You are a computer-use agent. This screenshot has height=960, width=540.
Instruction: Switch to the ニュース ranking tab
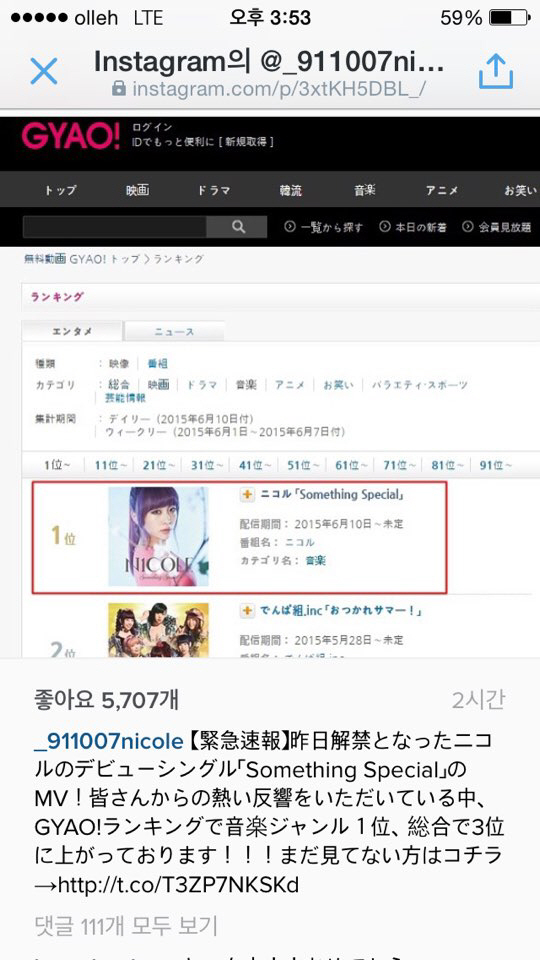tap(174, 332)
